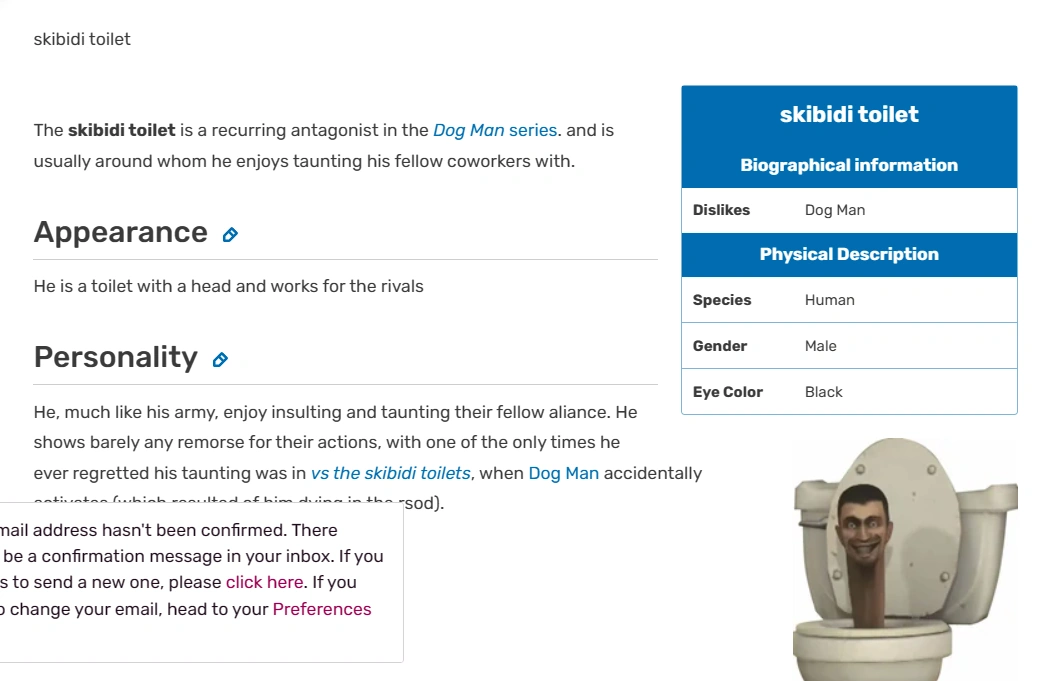Select the Dog Man value in Dislikes row
The width and height of the screenshot is (1058, 681).
coord(834,210)
